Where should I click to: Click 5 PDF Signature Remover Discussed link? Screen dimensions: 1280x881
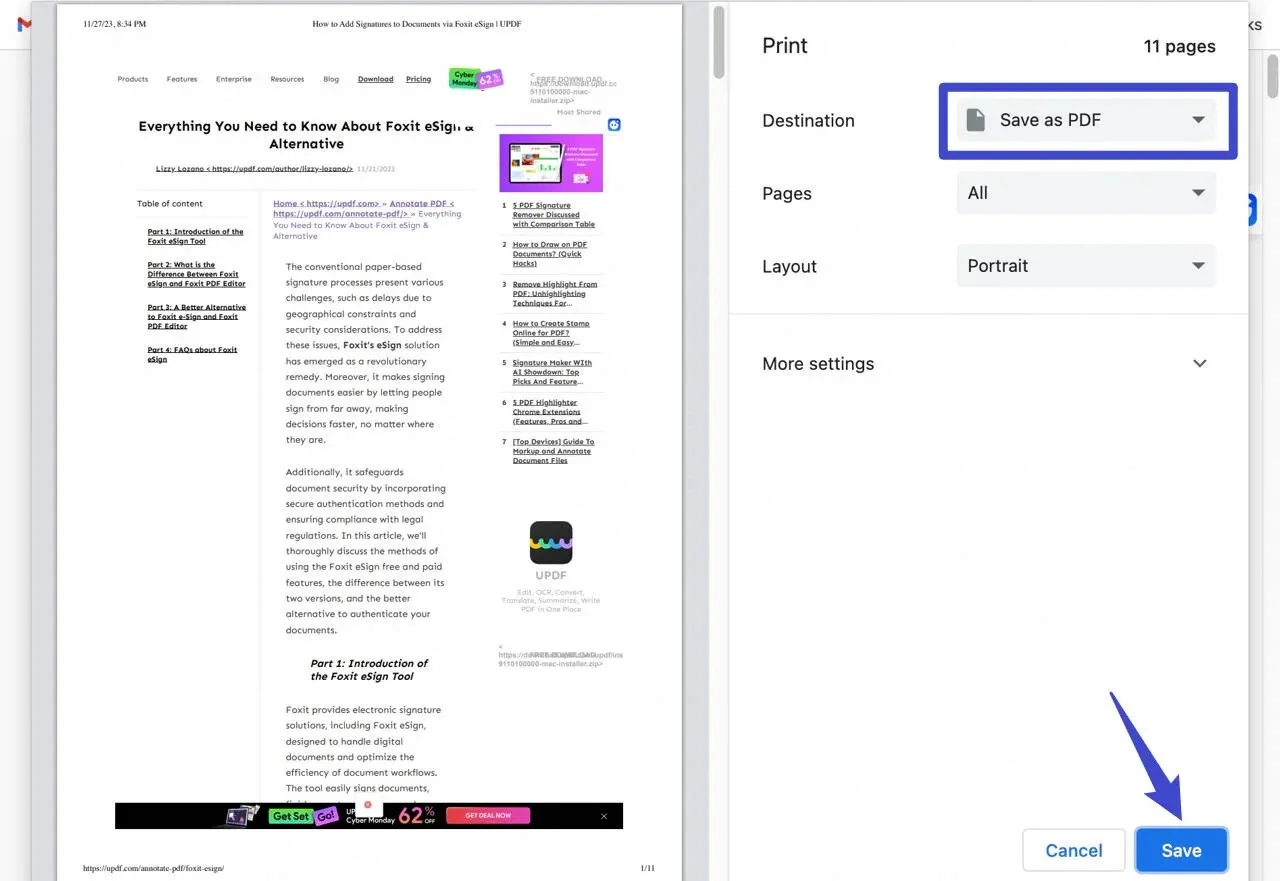pyautogui.click(x=553, y=215)
